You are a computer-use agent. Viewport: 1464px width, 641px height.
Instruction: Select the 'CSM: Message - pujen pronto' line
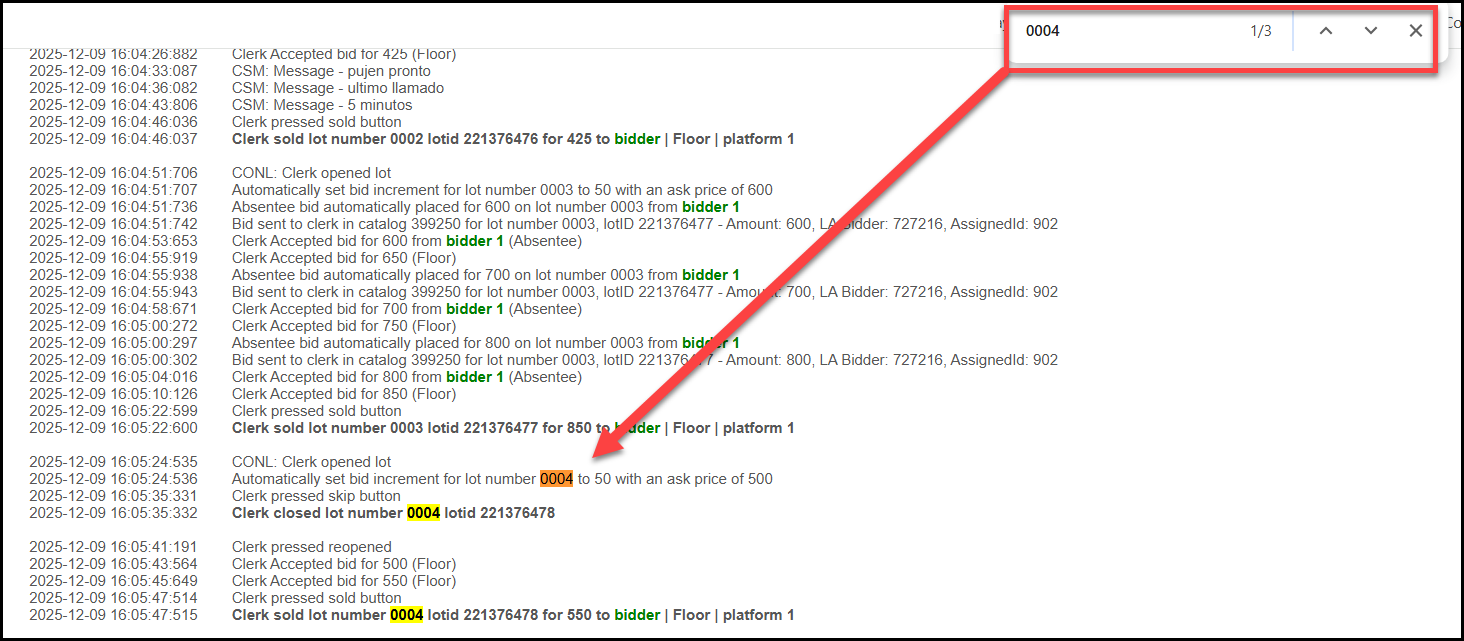331,71
